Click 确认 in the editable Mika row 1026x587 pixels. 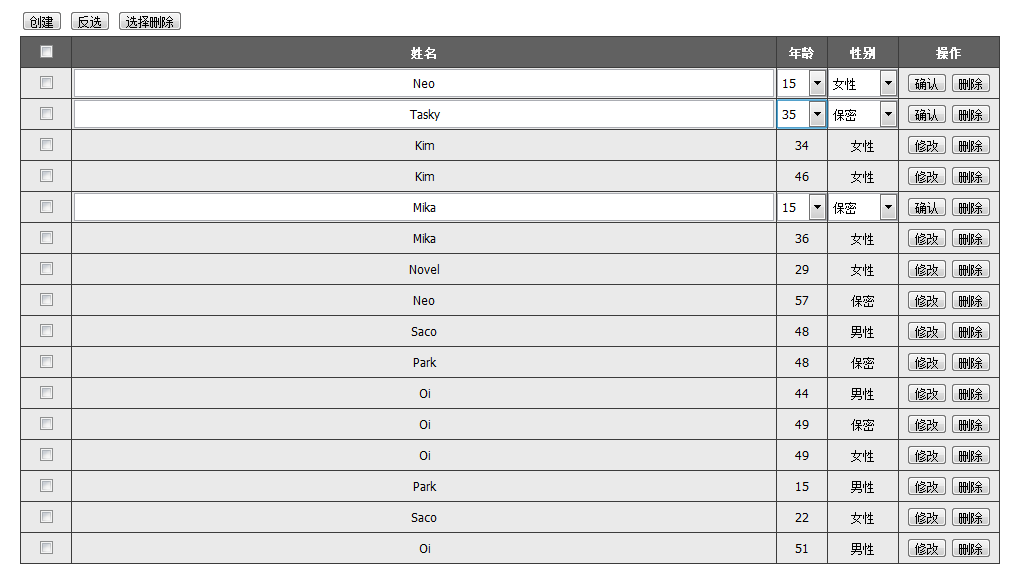927,208
